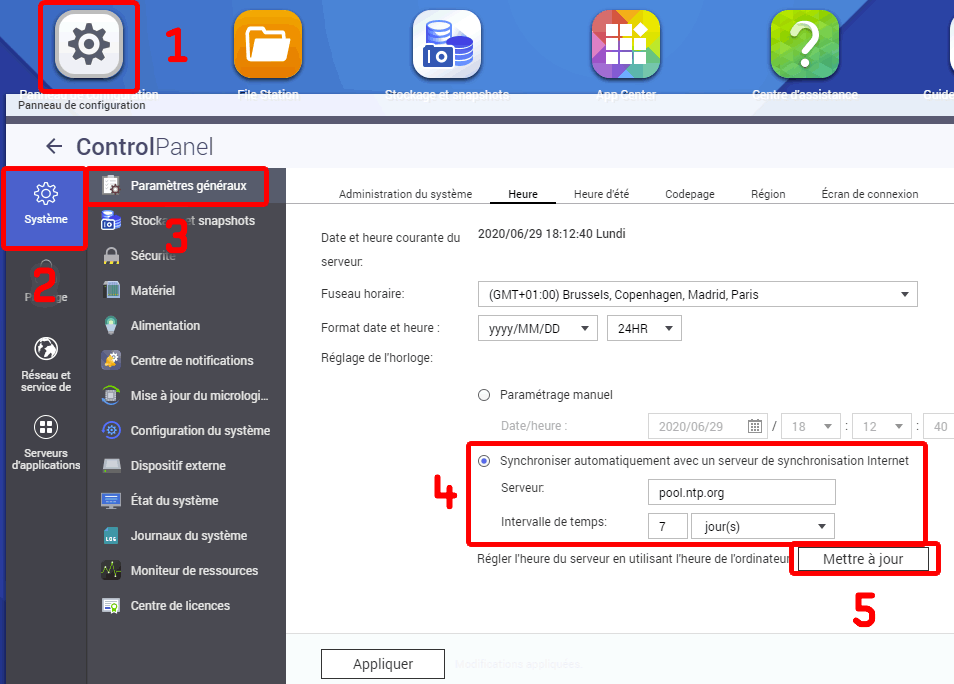Screen dimensions: 954x684
Task: Open the 24HR time format dropdown
Action: pyautogui.click(x=644, y=328)
